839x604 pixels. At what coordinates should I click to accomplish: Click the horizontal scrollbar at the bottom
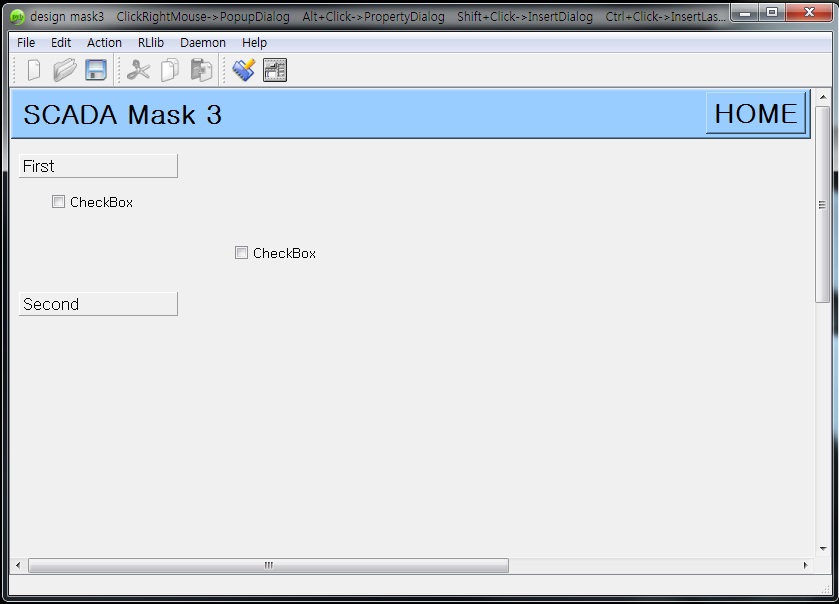[267, 565]
